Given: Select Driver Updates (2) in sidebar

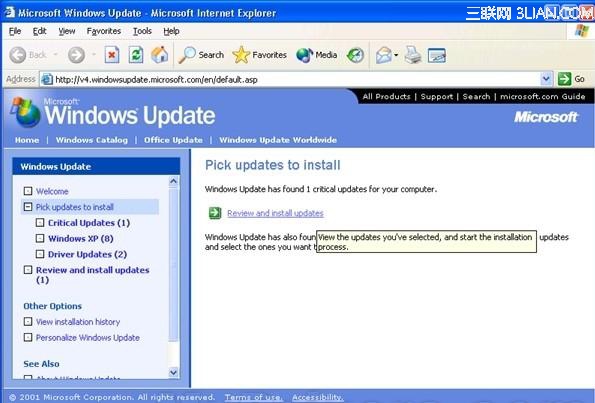Looking at the screenshot, I should pos(87,254).
